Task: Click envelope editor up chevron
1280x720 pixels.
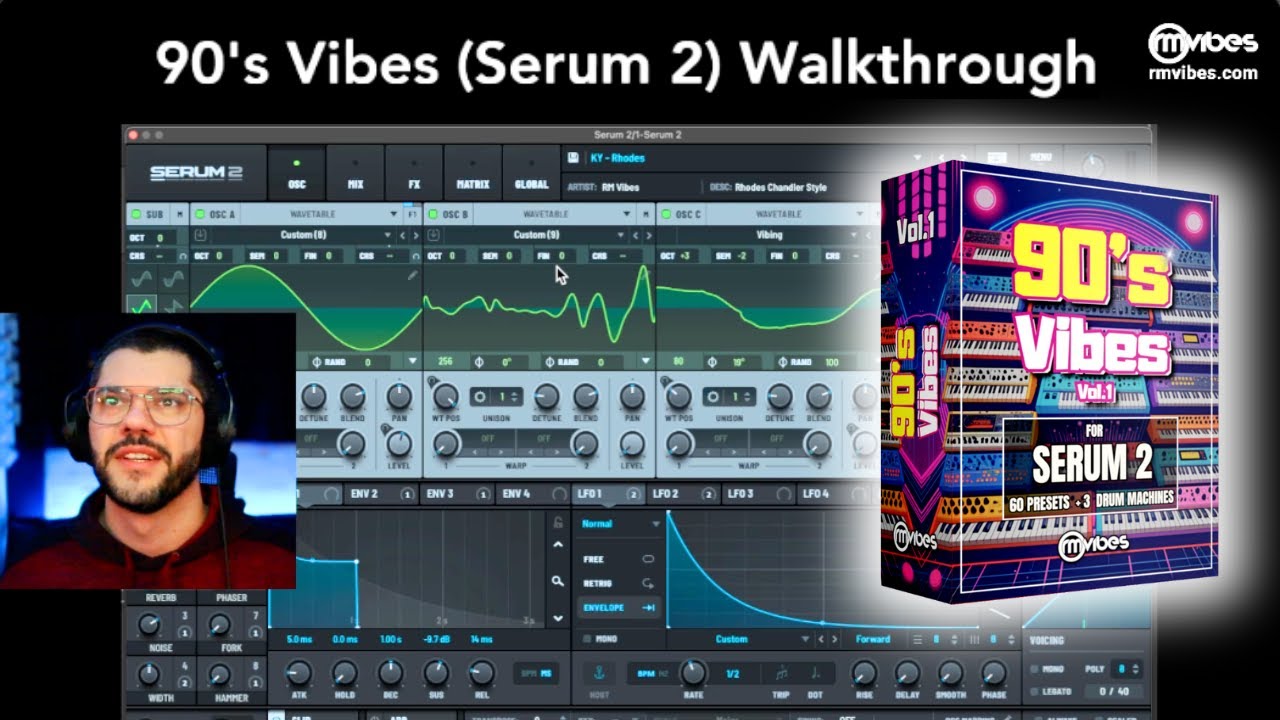Action: (x=557, y=545)
